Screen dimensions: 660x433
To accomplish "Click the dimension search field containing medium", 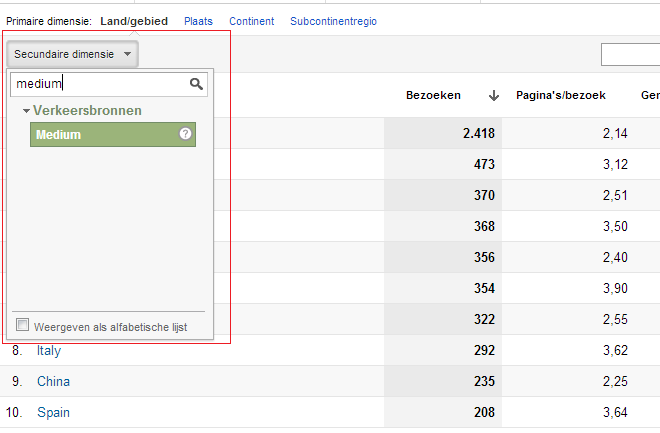I will (x=98, y=84).
